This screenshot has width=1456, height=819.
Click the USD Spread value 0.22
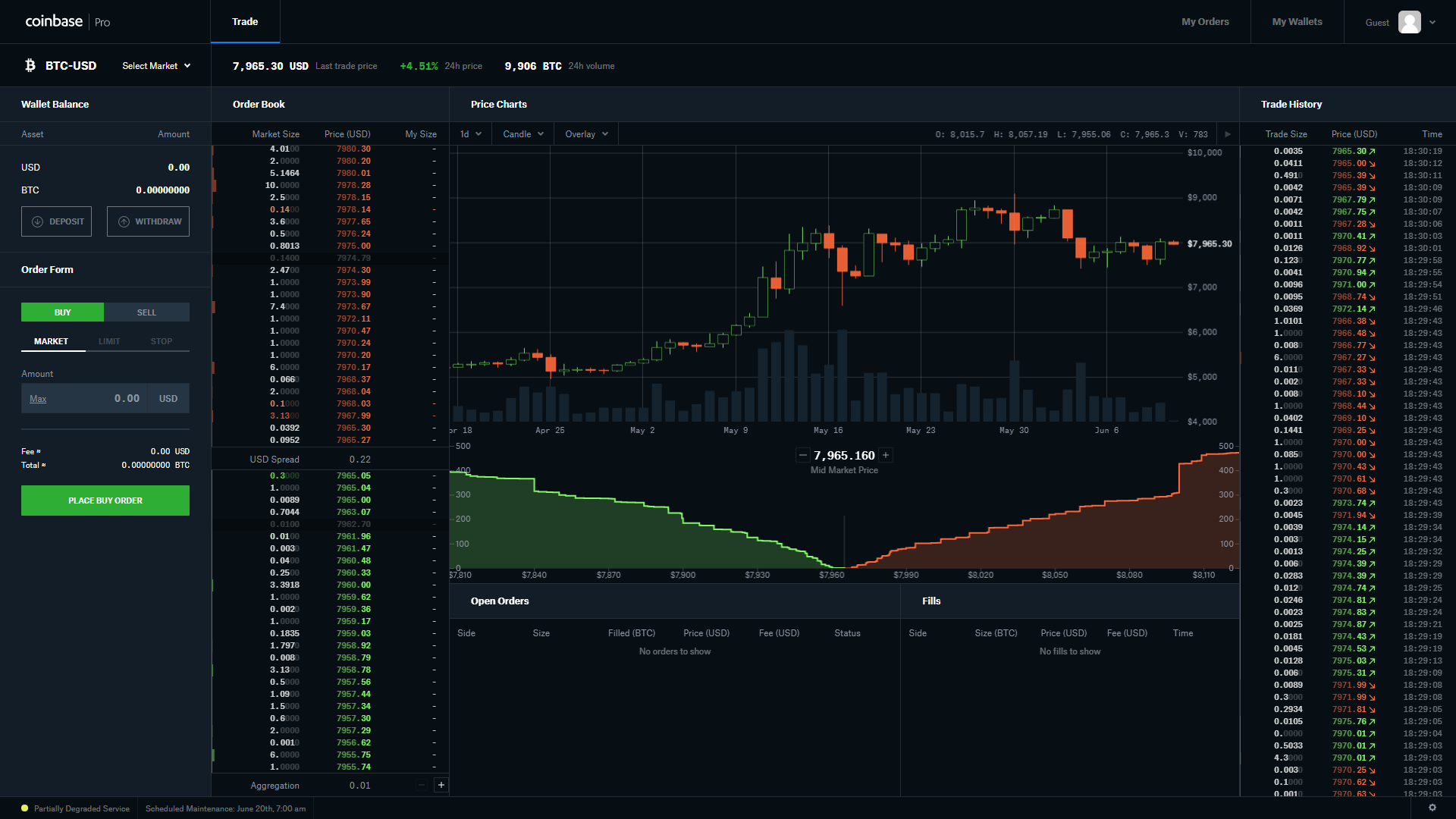360,460
